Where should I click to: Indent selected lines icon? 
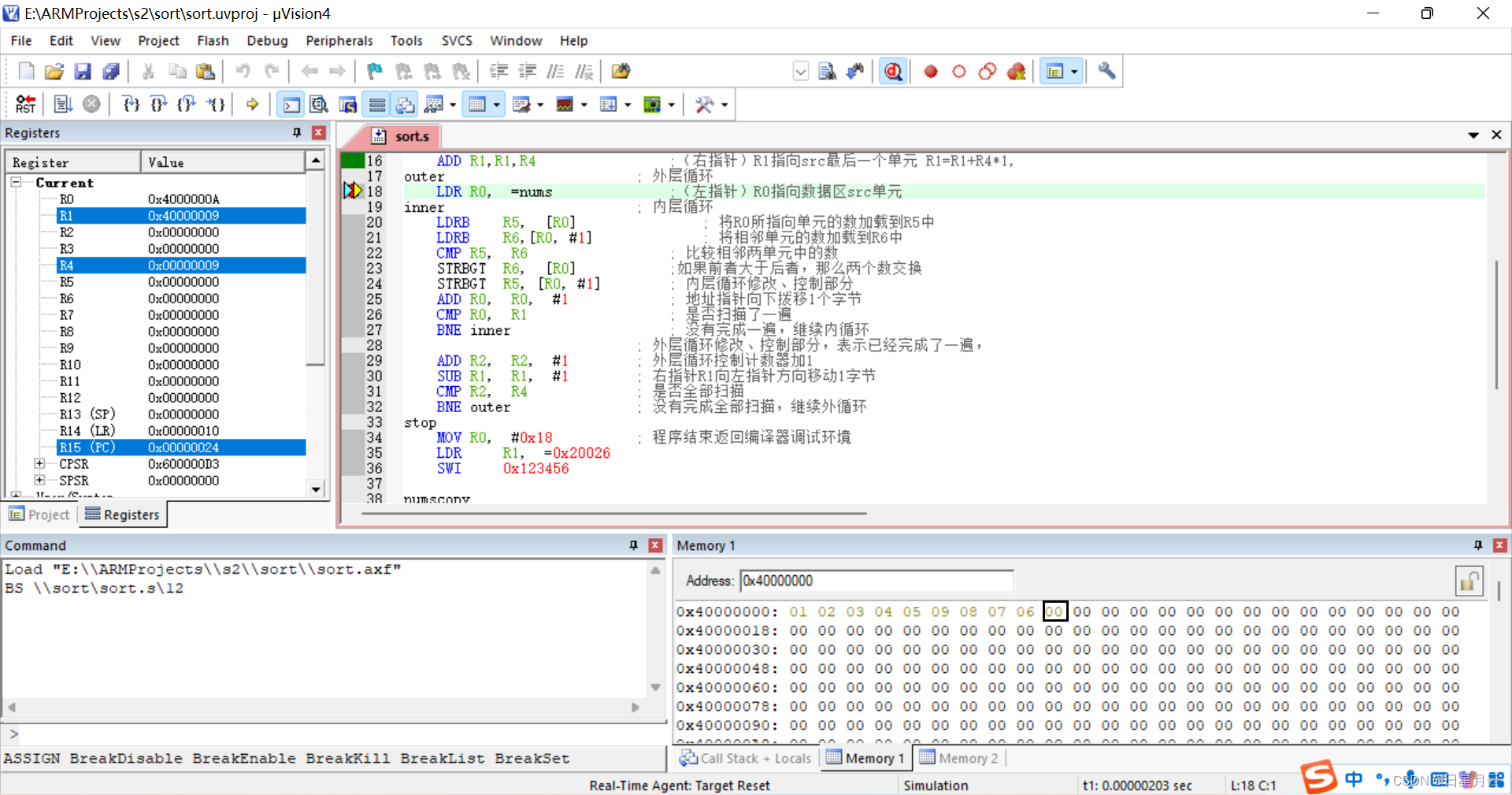pyautogui.click(x=498, y=72)
